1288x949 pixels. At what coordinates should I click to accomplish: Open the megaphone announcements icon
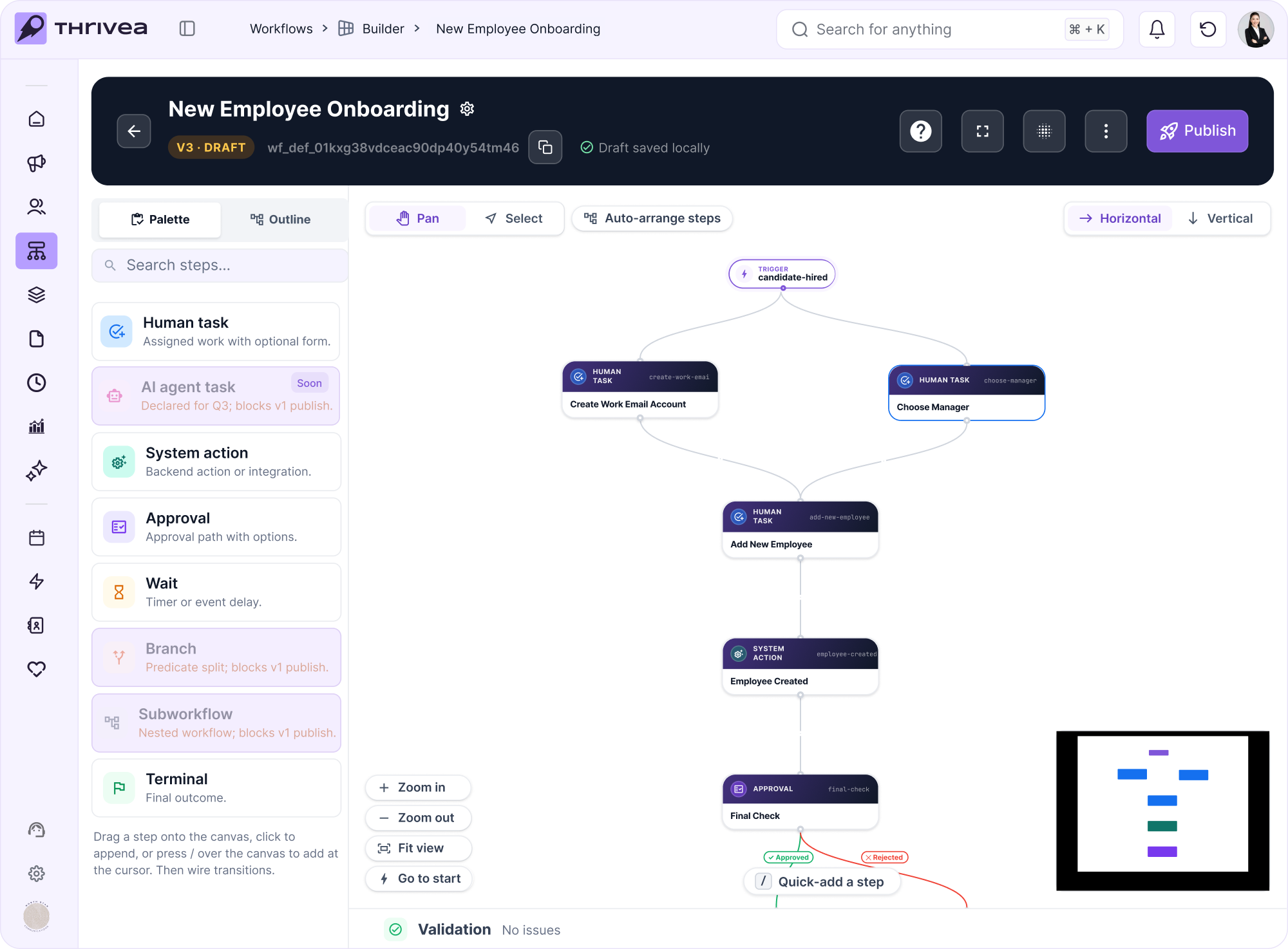click(37, 163)
